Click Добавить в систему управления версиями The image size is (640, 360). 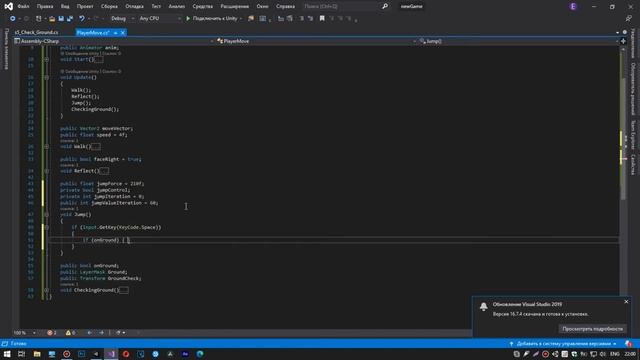(563, 344)
